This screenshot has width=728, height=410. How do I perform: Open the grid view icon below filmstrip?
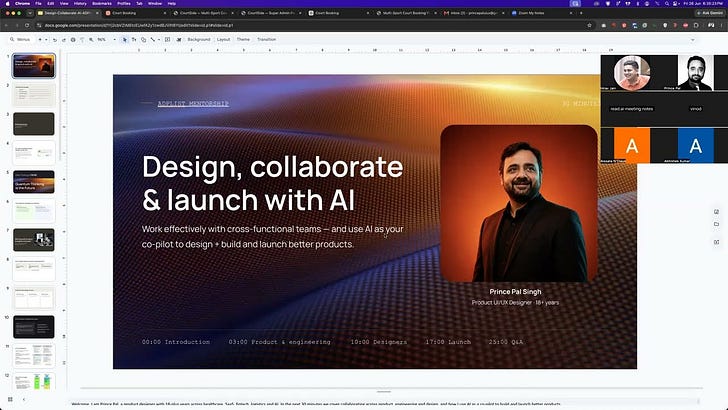(10, 399)
